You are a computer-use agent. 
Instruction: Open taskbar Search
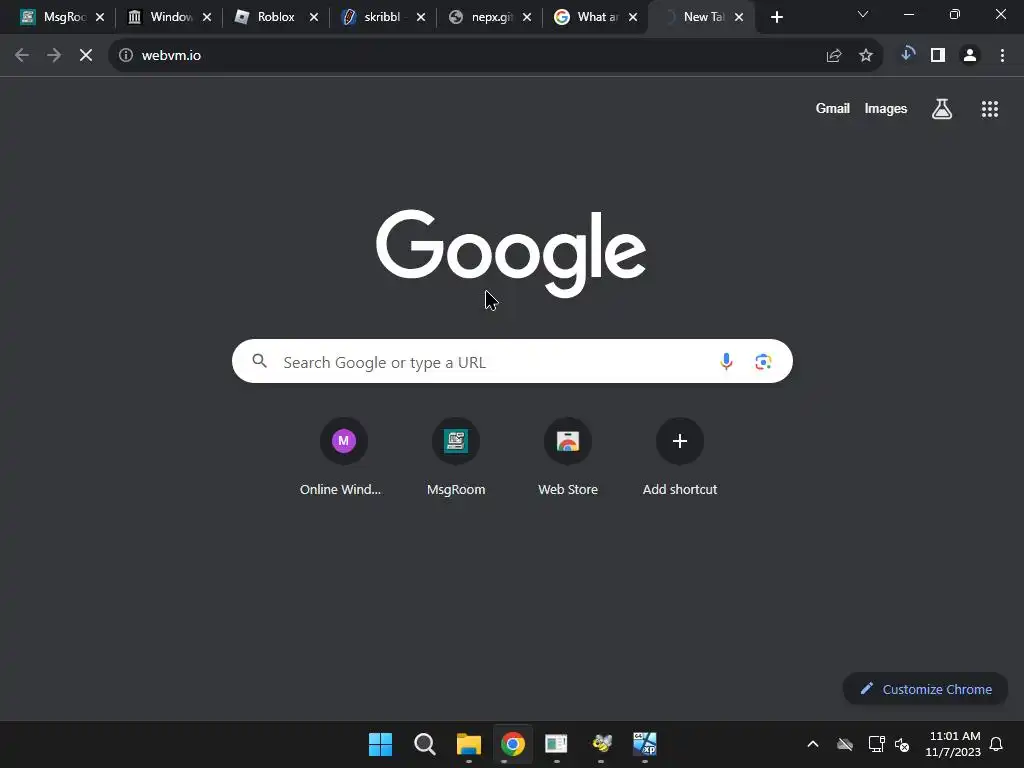point(424,744)
